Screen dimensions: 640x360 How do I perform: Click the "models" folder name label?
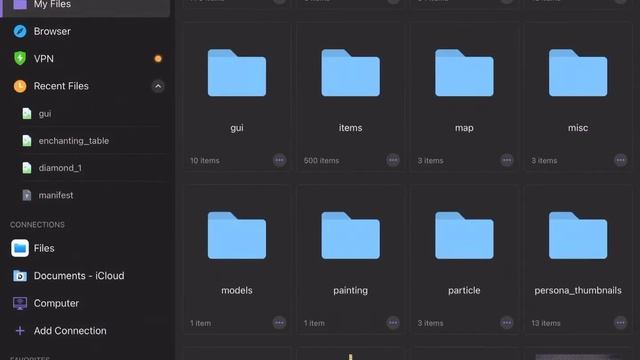pyautogui.click(x=237, y=290)
